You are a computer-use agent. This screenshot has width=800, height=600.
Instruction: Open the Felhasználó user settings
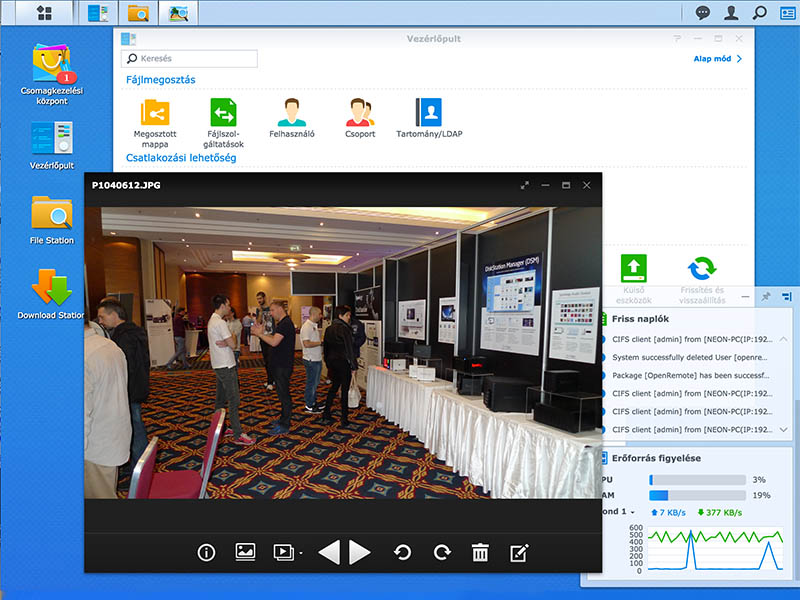click(x=292, y=119)
